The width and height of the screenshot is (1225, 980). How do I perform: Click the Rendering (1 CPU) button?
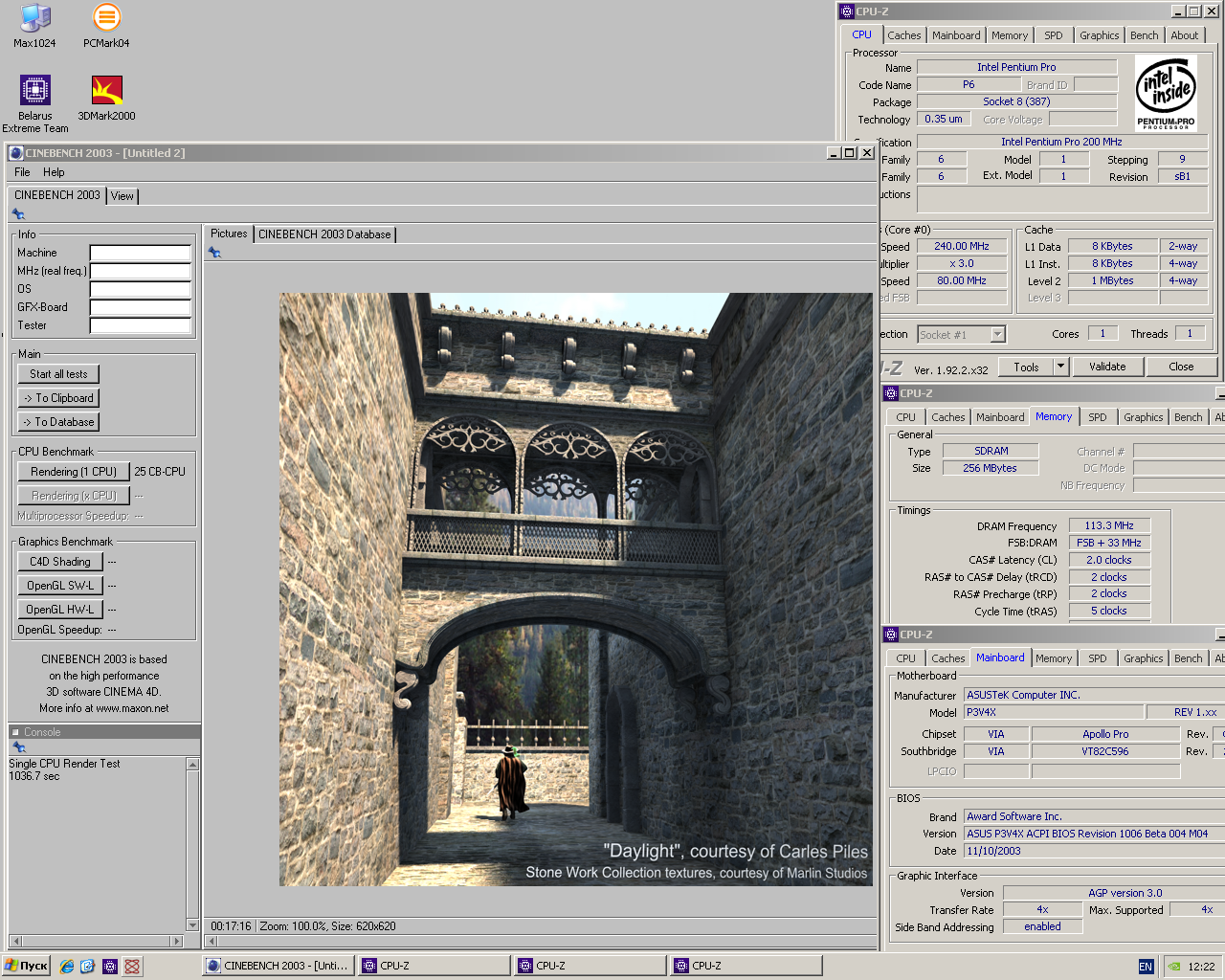(74, 472)
